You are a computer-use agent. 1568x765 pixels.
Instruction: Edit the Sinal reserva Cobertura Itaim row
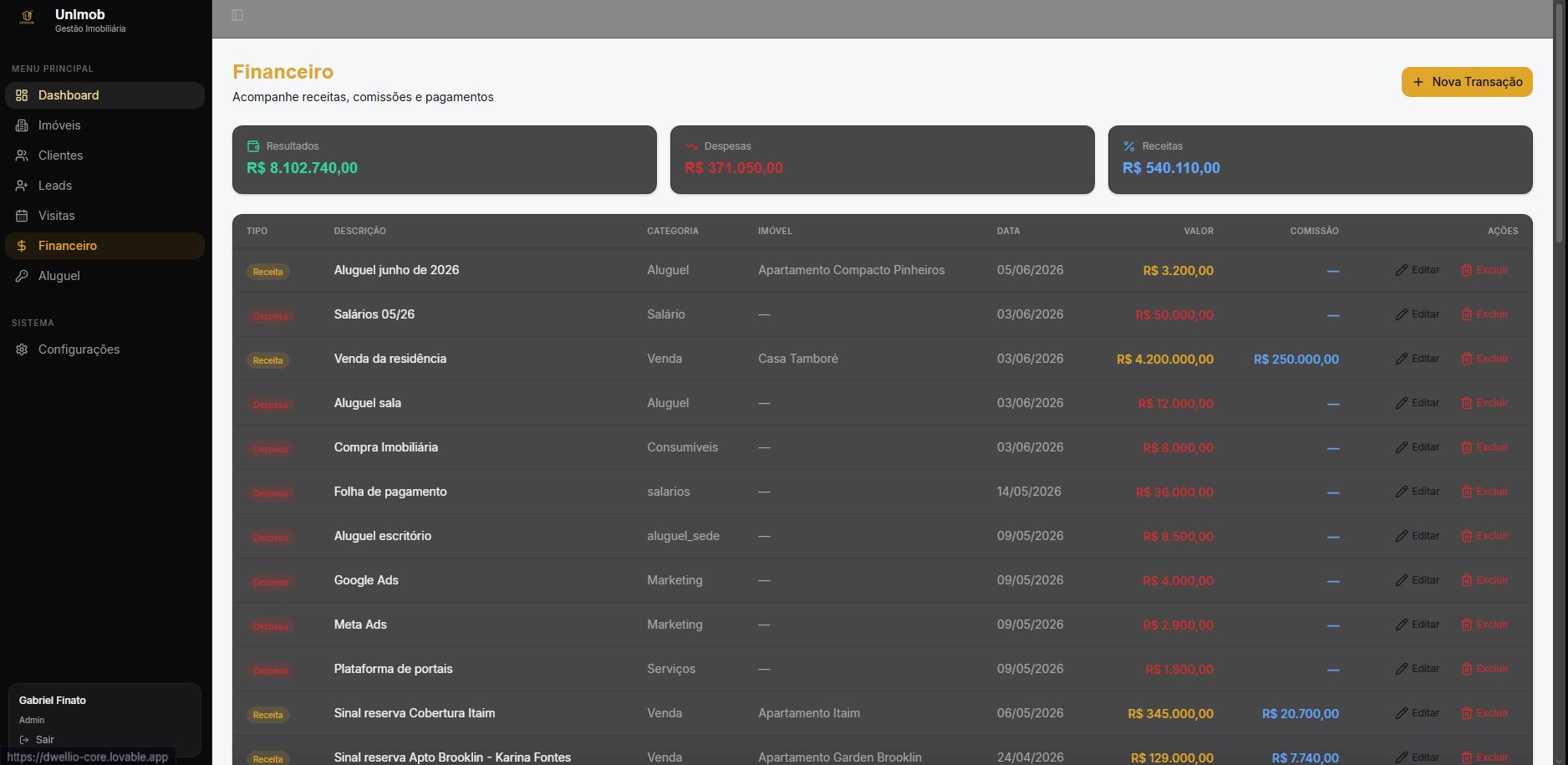[x=1418, y=713]
